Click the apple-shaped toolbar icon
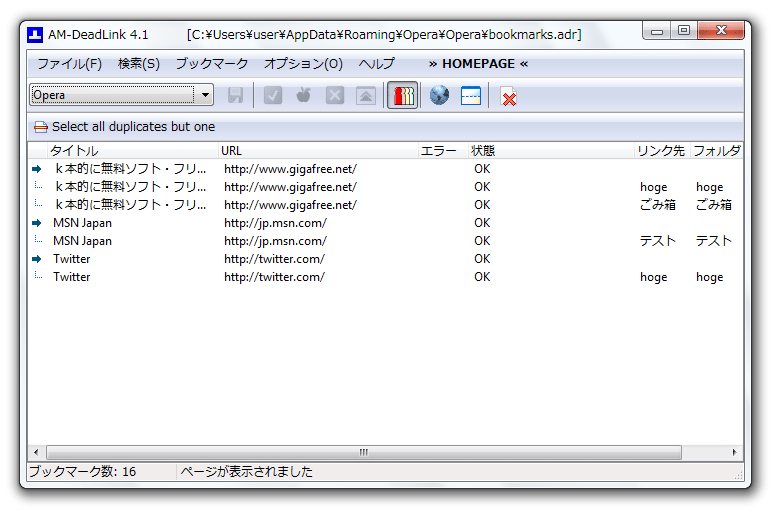774x510 pixels. click(x=304, y=95)
